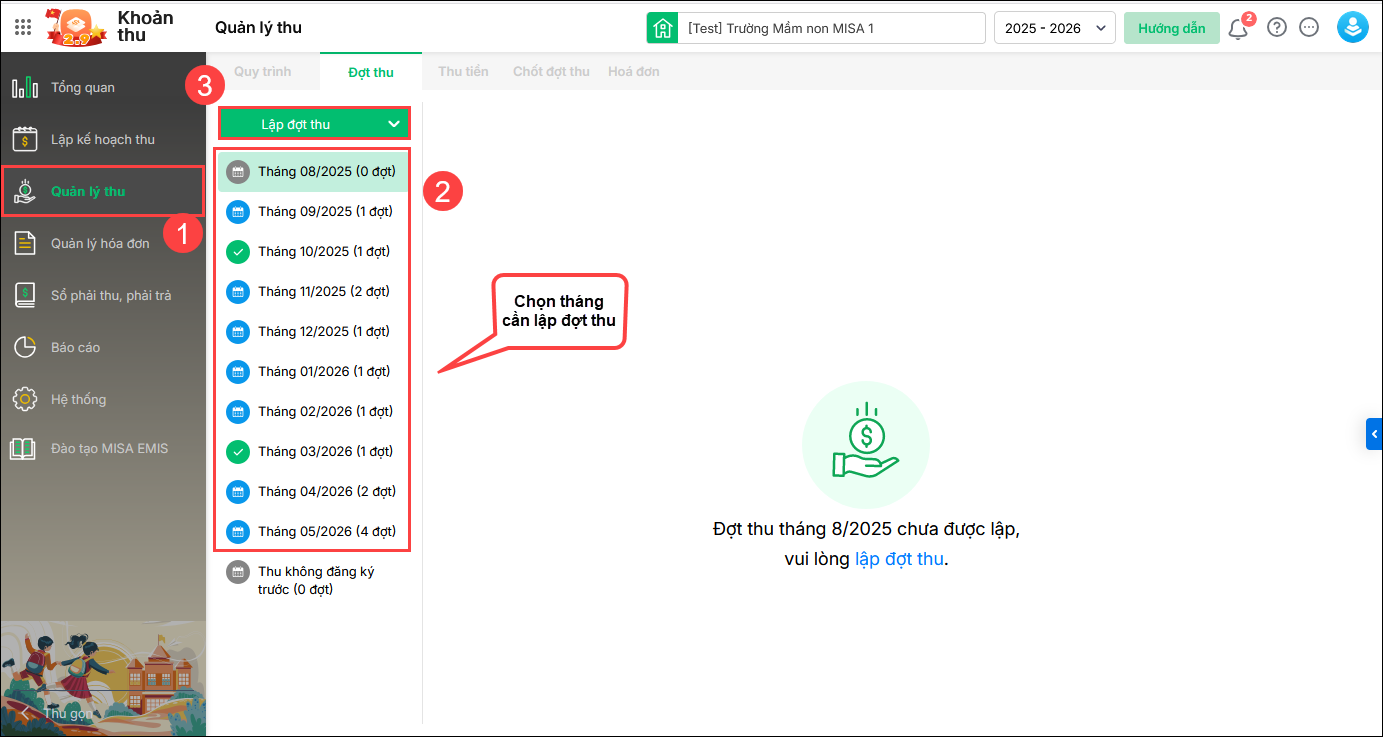Open the more options ellipsis icon
1383x737 pixels.
coord(1309,28)
